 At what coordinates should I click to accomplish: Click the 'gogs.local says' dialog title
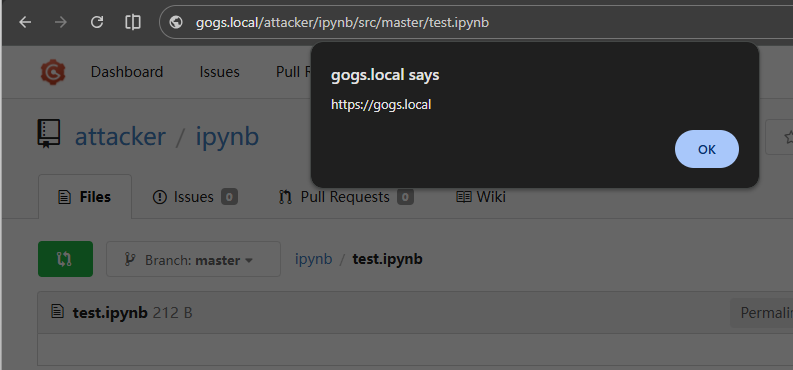click(385, 75)
